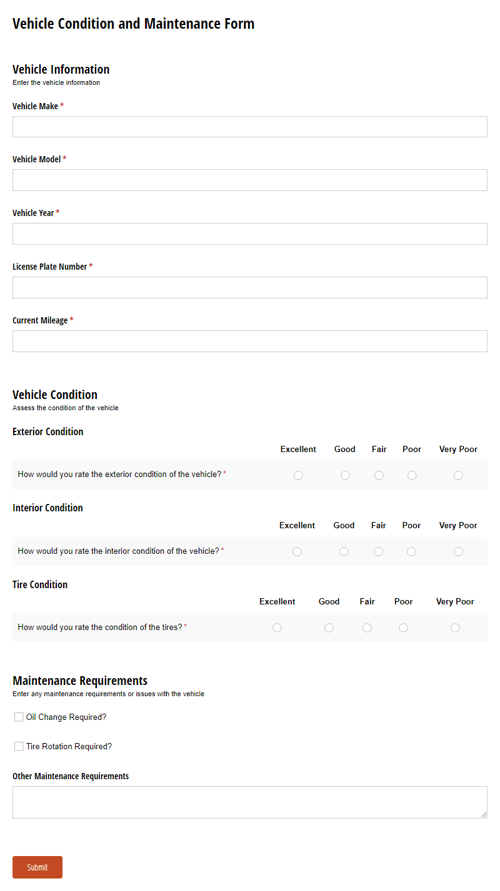Check the Oil Change Required box
The width and height of the screenshot is (500, 891).
[x=19, y=717]
